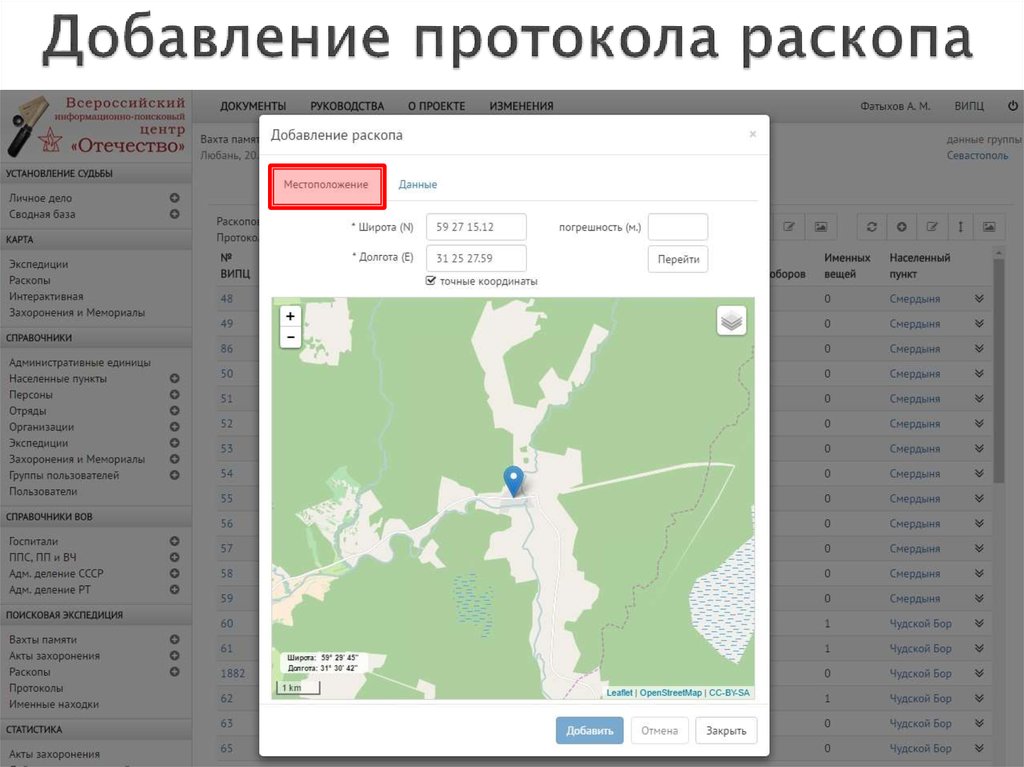1024x767 pixels.
Task: Open the image attachment icon in the toolbar
Action: pyautogui.click(x=988, y=227)
